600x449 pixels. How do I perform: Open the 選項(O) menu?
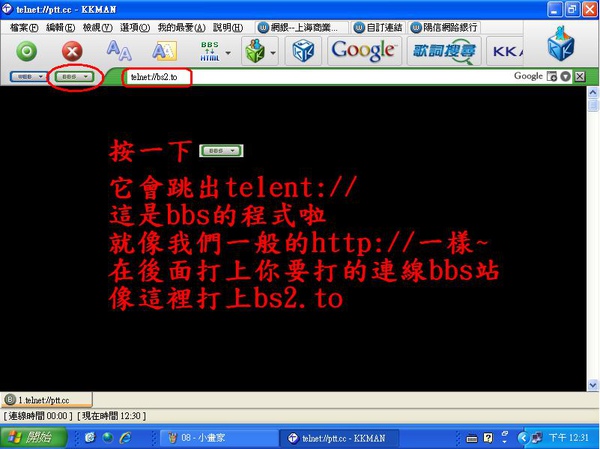135,28
